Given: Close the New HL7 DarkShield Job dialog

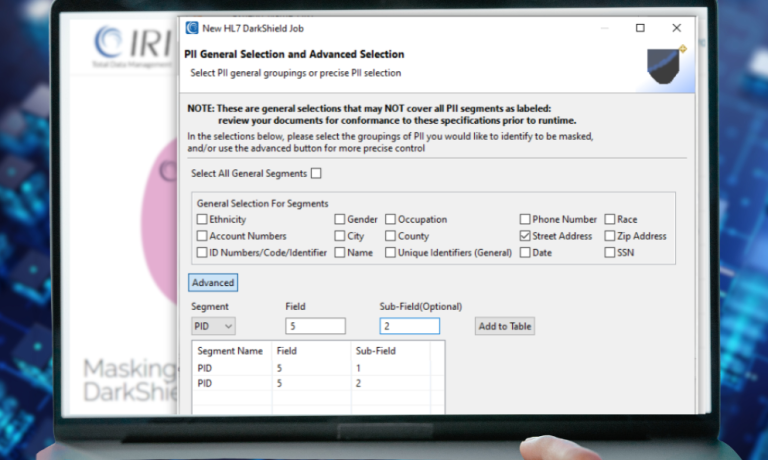Looking at the screenshot, I should pyautogui.click(x=677, y=28).
